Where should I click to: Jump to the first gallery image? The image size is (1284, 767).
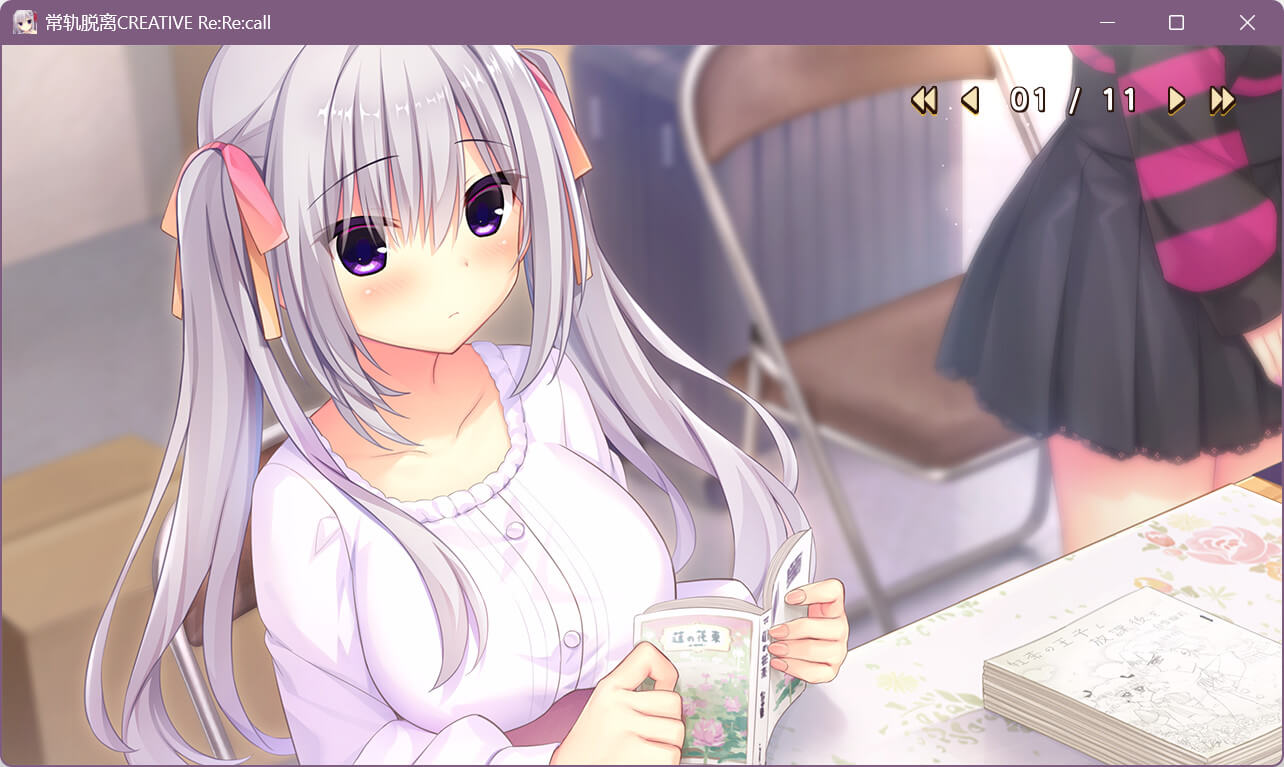(x=924, y=100)
